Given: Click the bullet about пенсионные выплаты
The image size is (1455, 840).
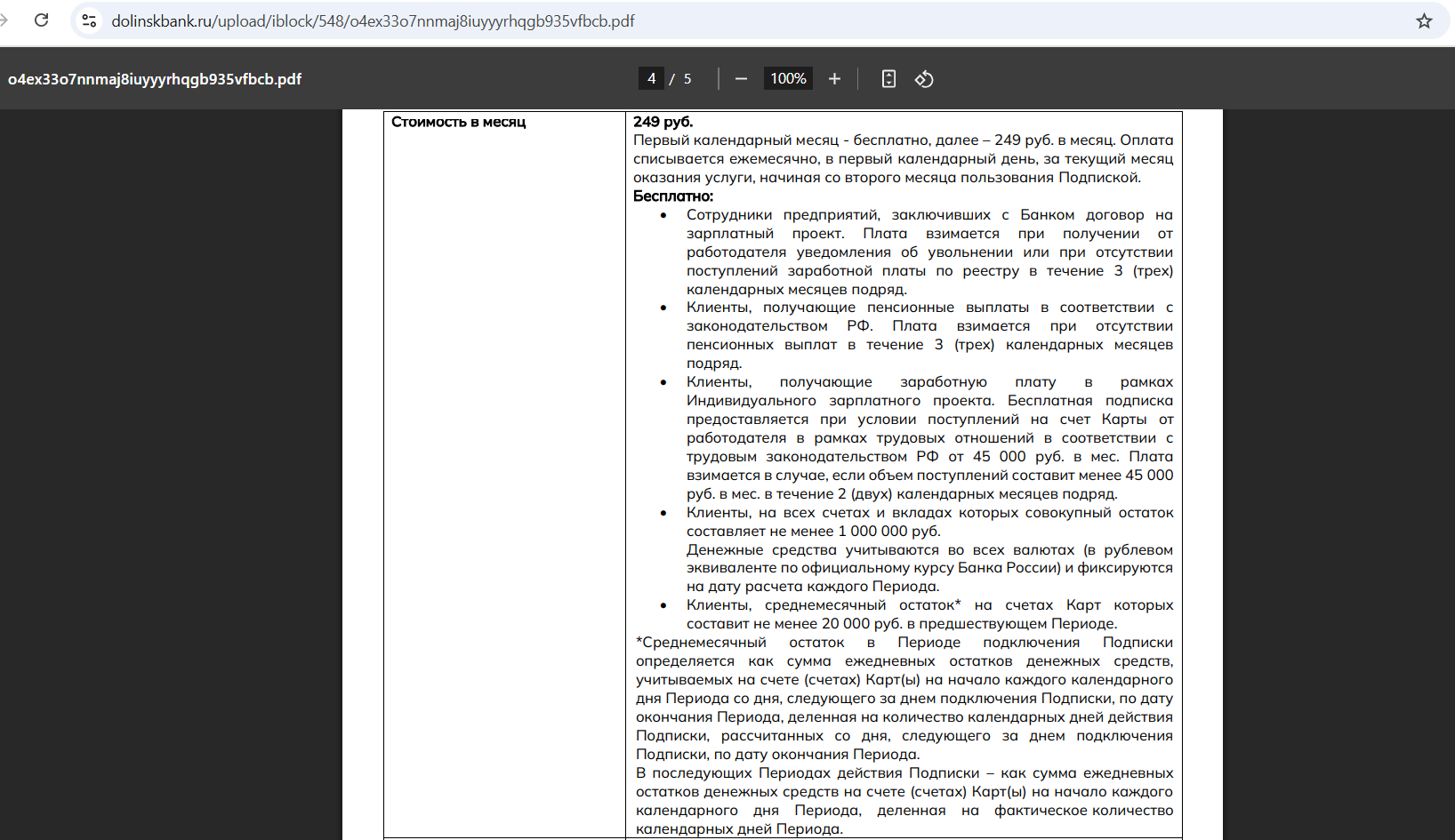Looking at the screenshot, I should click(x=928, y=335).
